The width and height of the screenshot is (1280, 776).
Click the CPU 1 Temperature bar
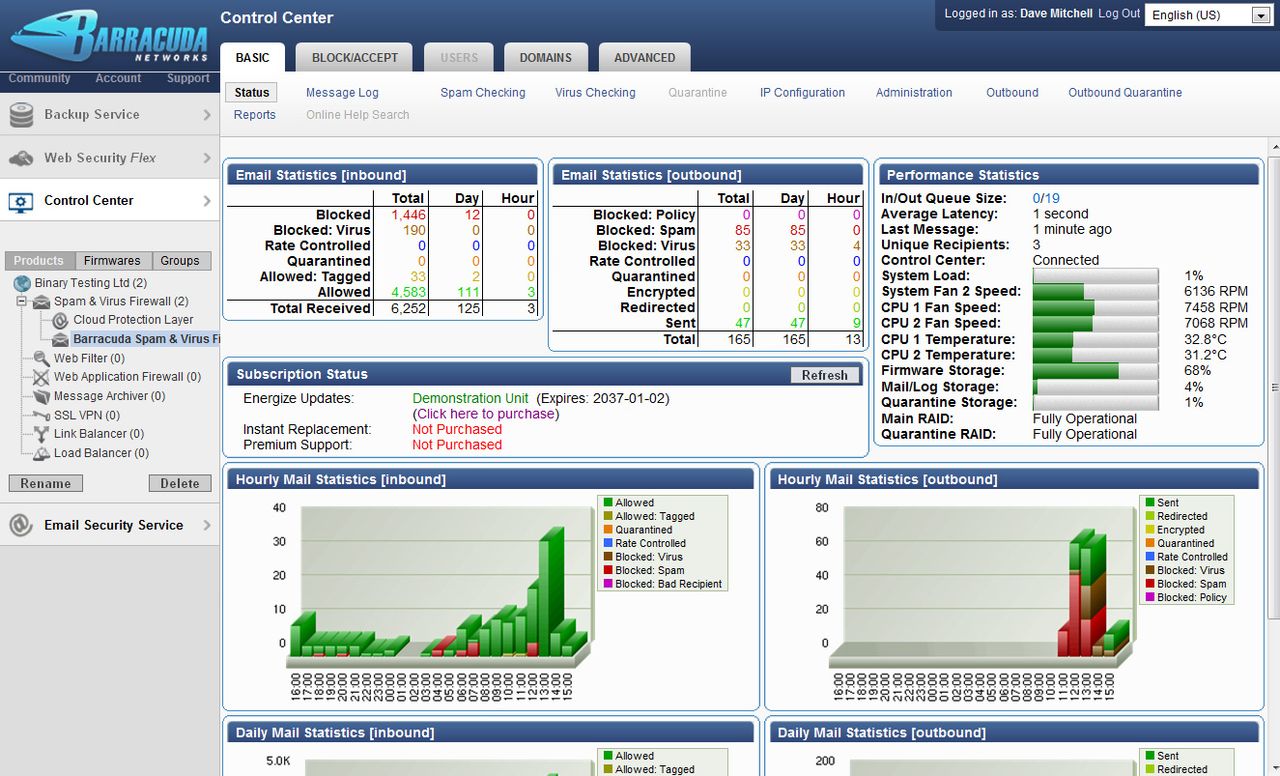[1096, 339]
